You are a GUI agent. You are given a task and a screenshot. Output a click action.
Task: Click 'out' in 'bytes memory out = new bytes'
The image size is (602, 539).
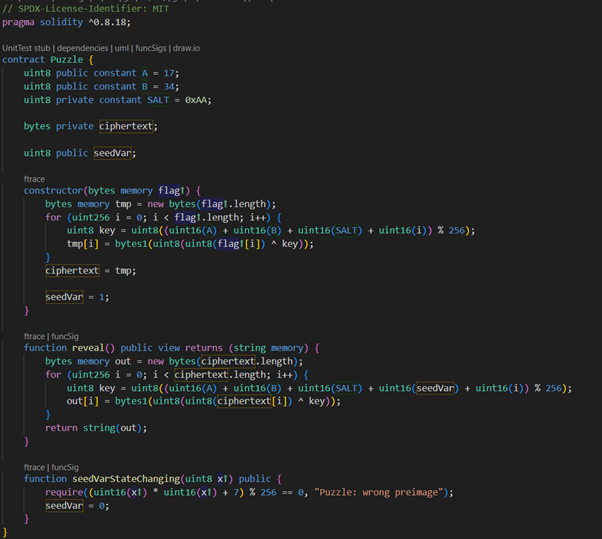click(x=123, y=362)
